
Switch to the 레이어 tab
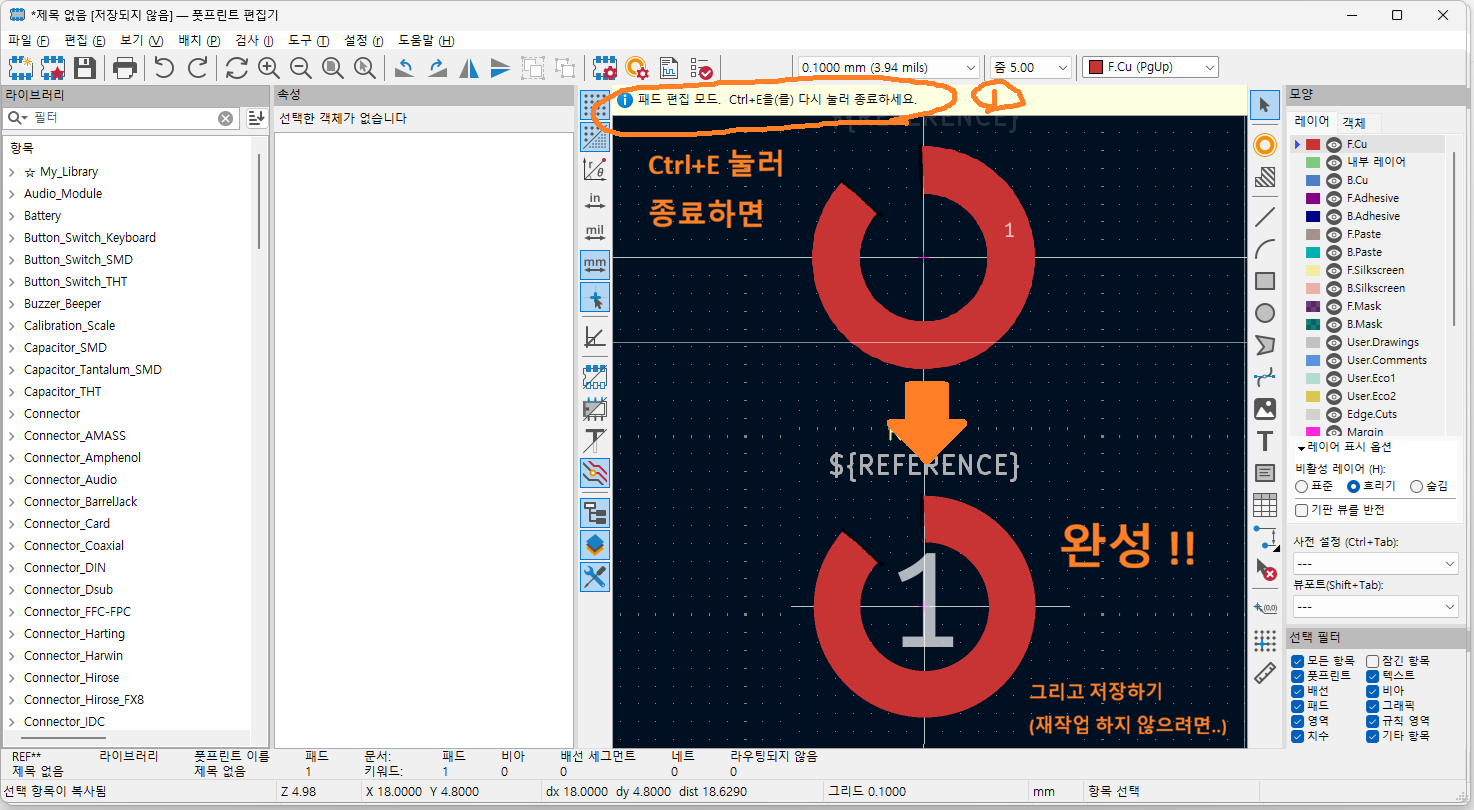click(1312, 121)
